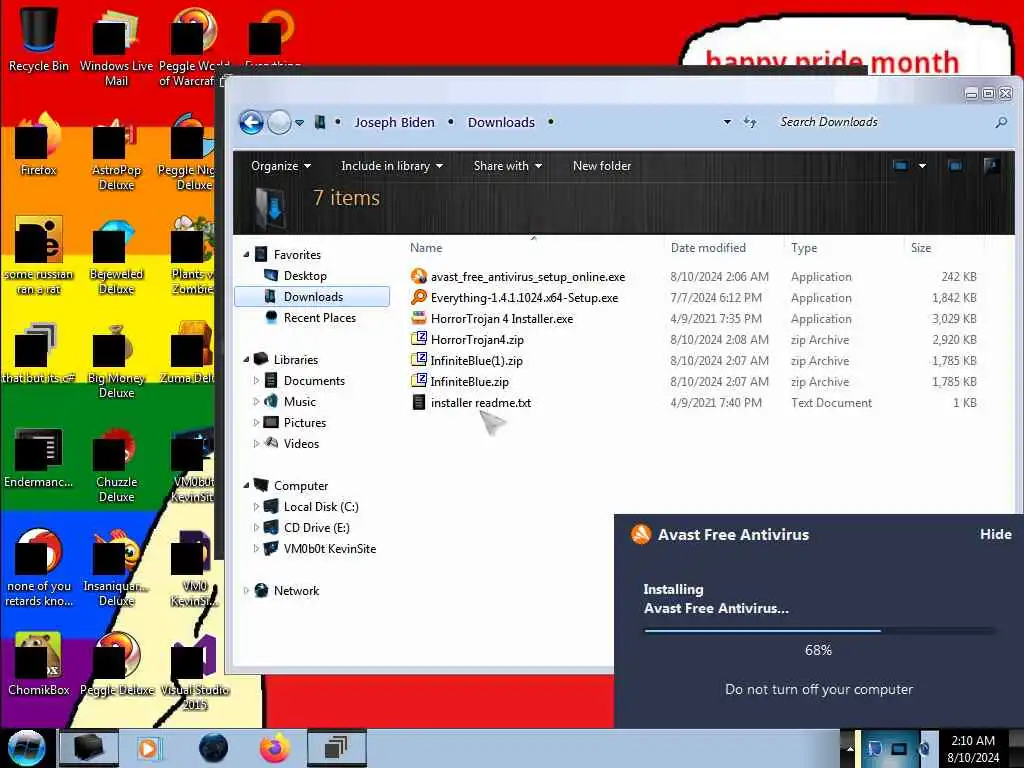Show hidden tray icons arrow

(850, 748)
